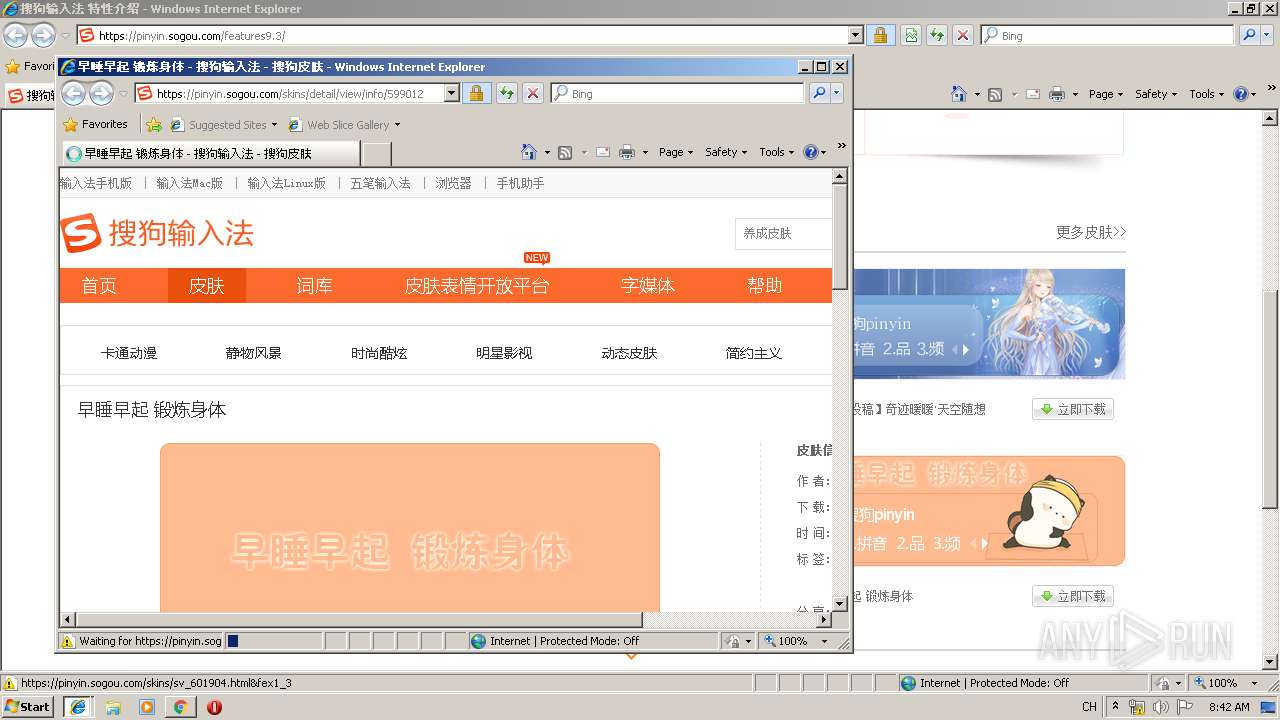
Task: Expand Suggested Sites dropdown
Action: coord(274,125)
